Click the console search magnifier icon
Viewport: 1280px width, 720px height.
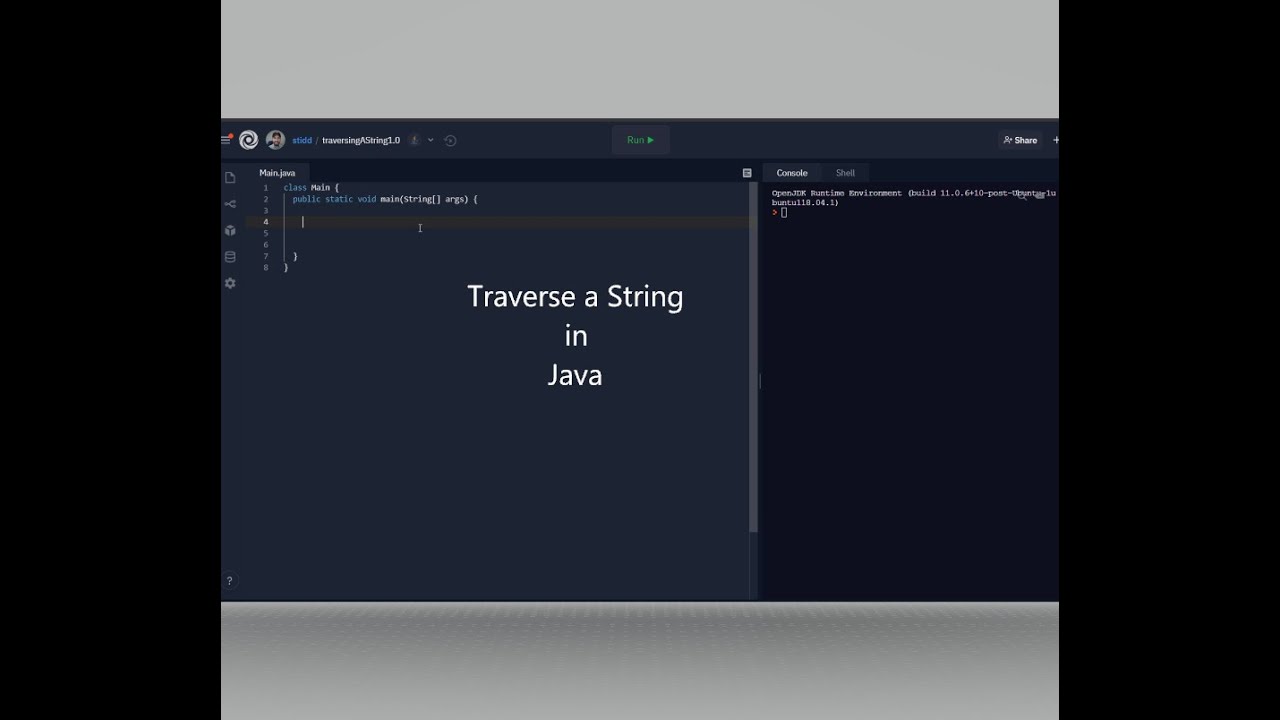click(1023, 194)
